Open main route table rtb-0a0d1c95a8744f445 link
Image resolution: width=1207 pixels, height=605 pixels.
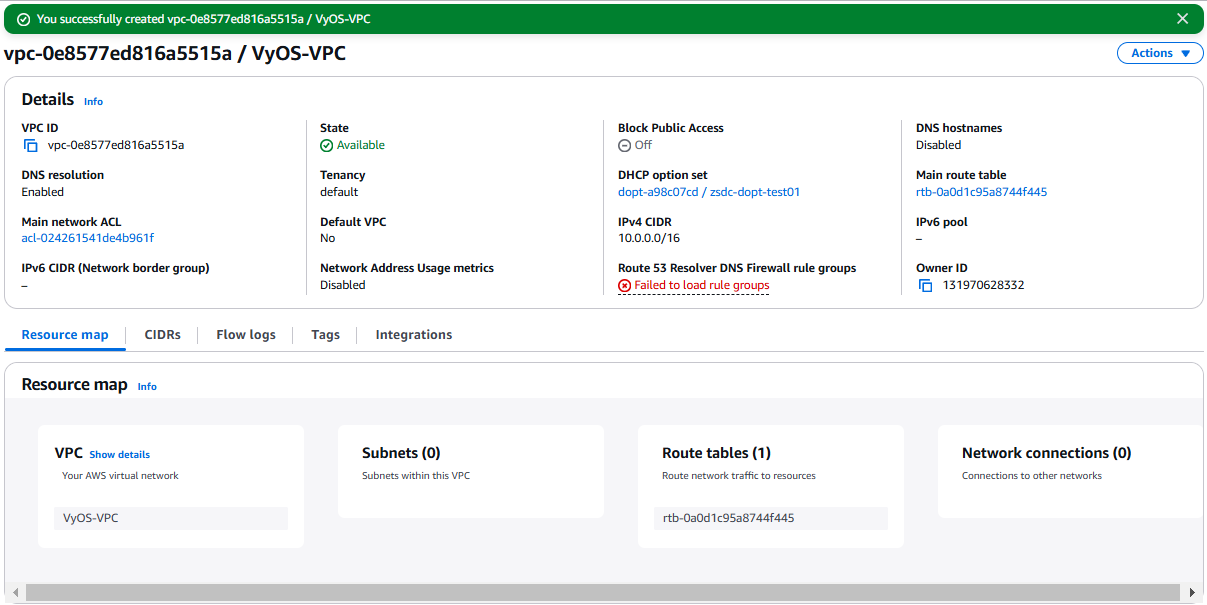pos(981,192)
